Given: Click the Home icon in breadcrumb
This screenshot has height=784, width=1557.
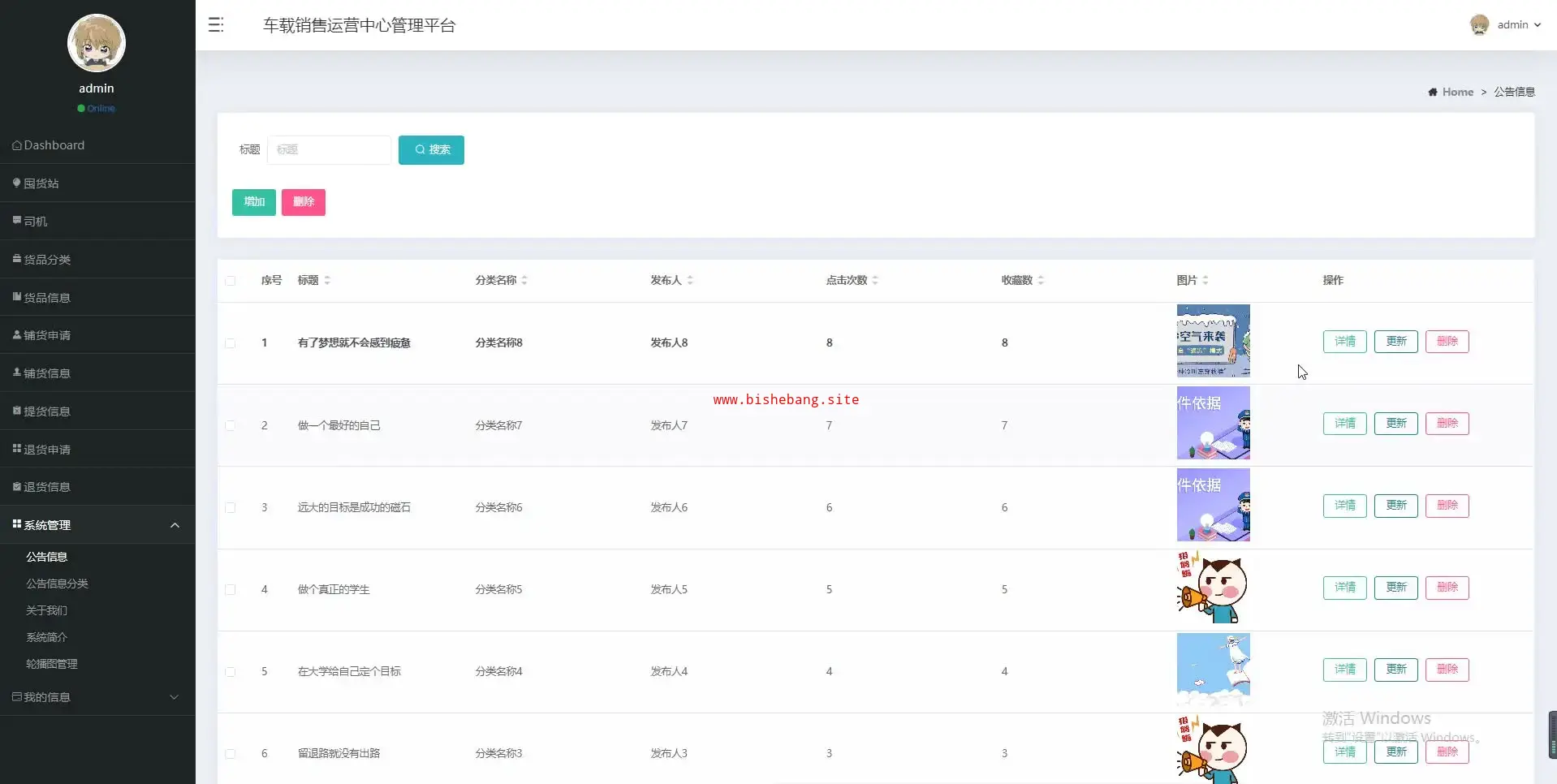Looking at the screenshot, I should click(1433, 93).
